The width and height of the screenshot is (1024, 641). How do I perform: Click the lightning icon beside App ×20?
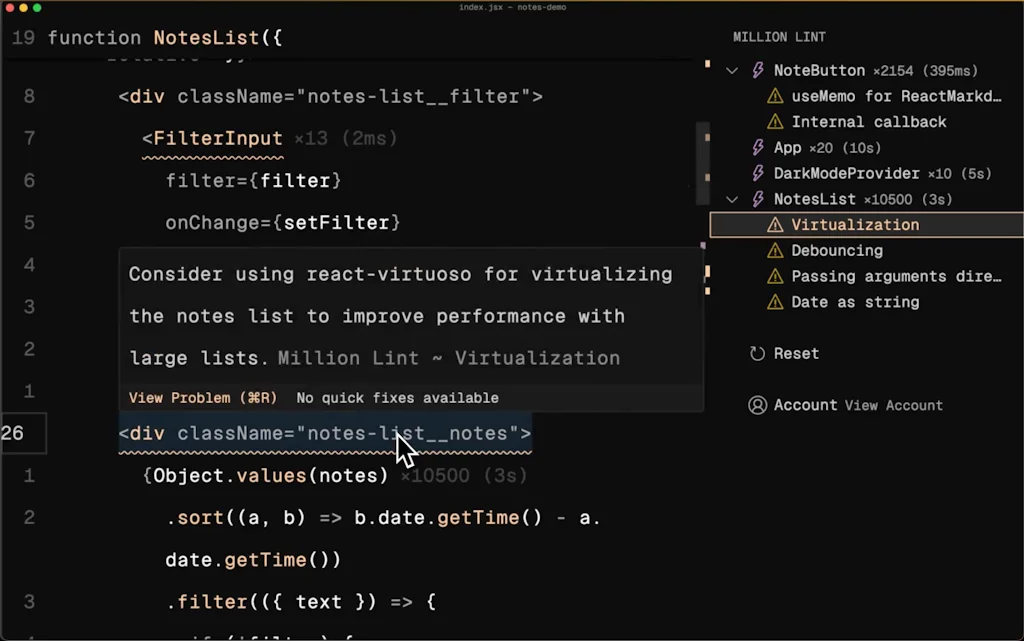(757, 147)
